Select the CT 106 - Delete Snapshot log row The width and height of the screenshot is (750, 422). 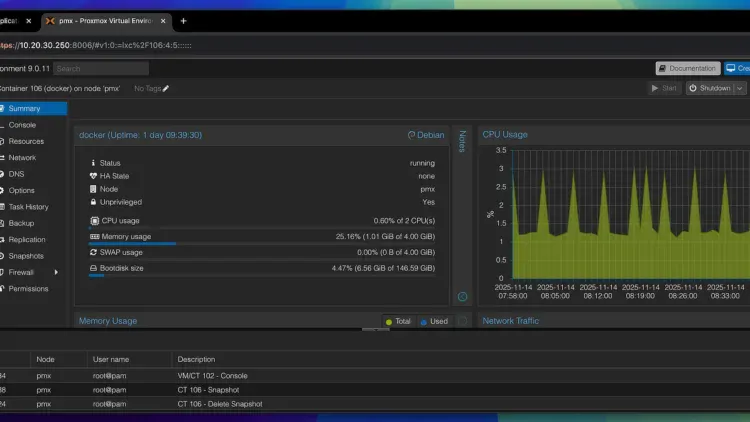(375, 404)
